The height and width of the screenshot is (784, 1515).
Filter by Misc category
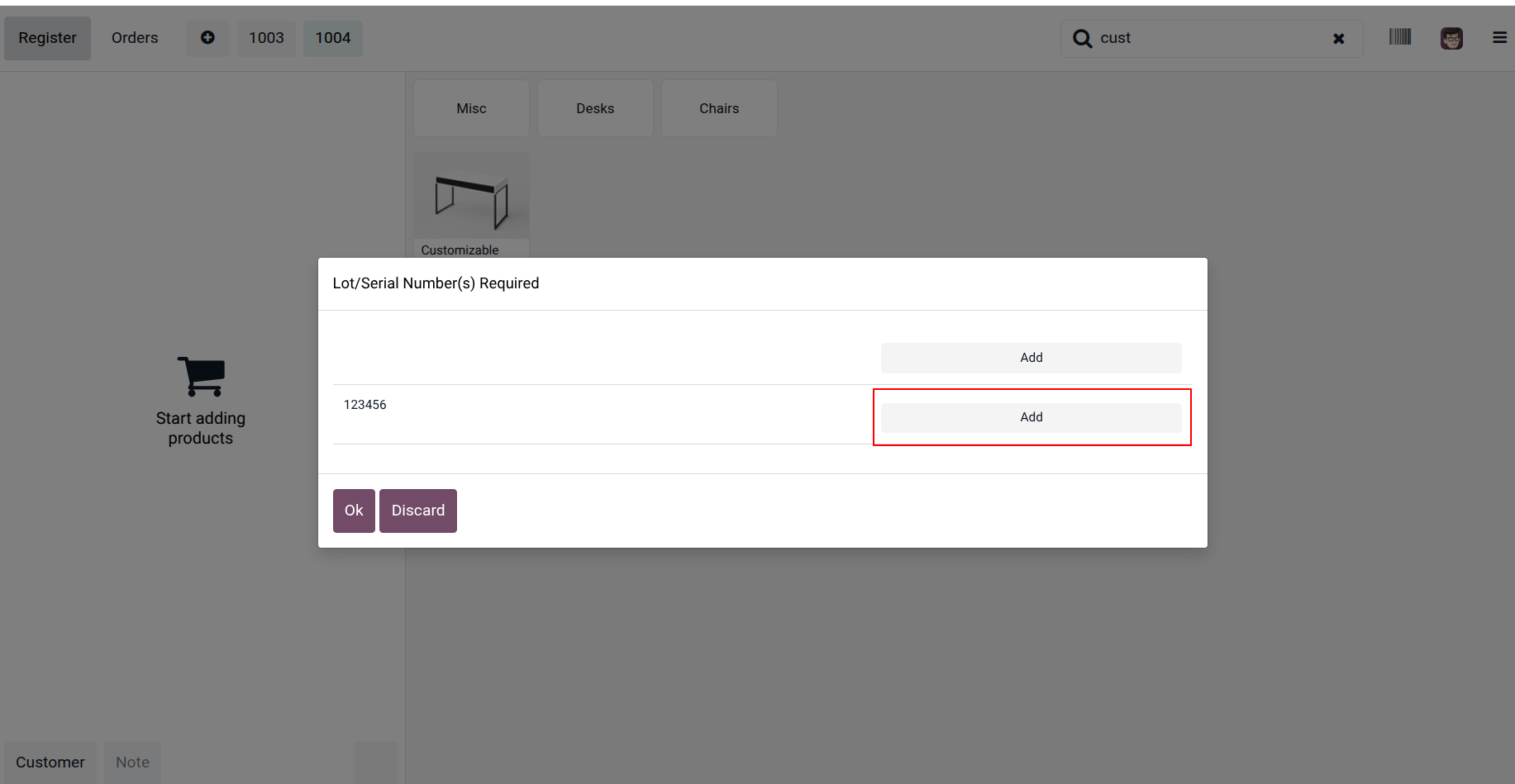pos(471,108)
